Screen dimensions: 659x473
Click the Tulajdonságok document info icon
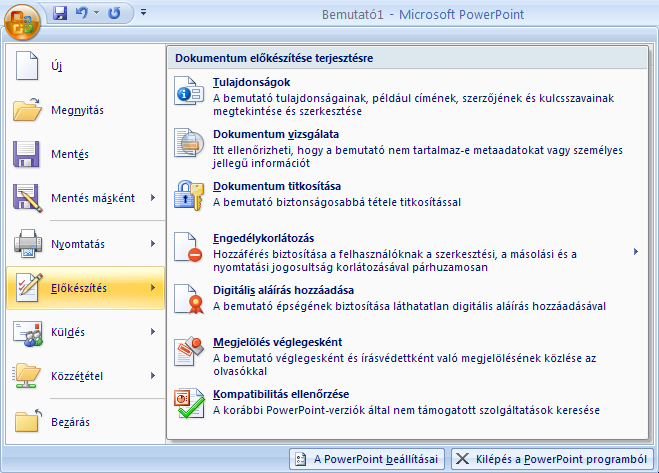click(x=189, y=90)
